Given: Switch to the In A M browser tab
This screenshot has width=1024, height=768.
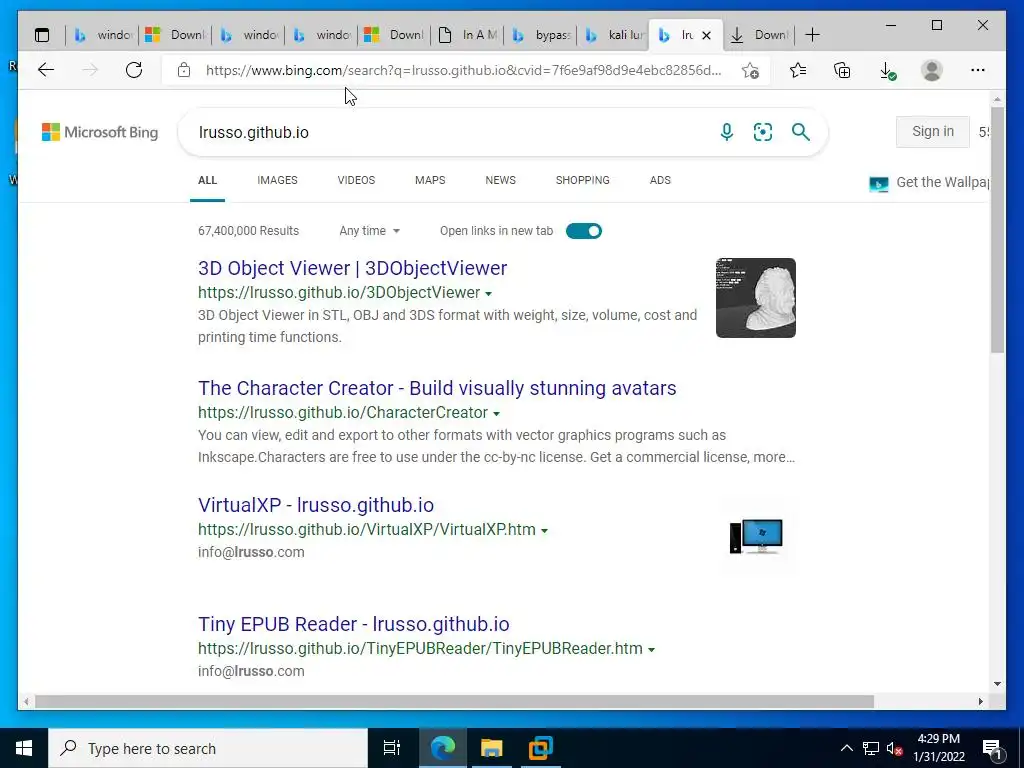Looking at the screenshot, I should click(x=468, y=35).
